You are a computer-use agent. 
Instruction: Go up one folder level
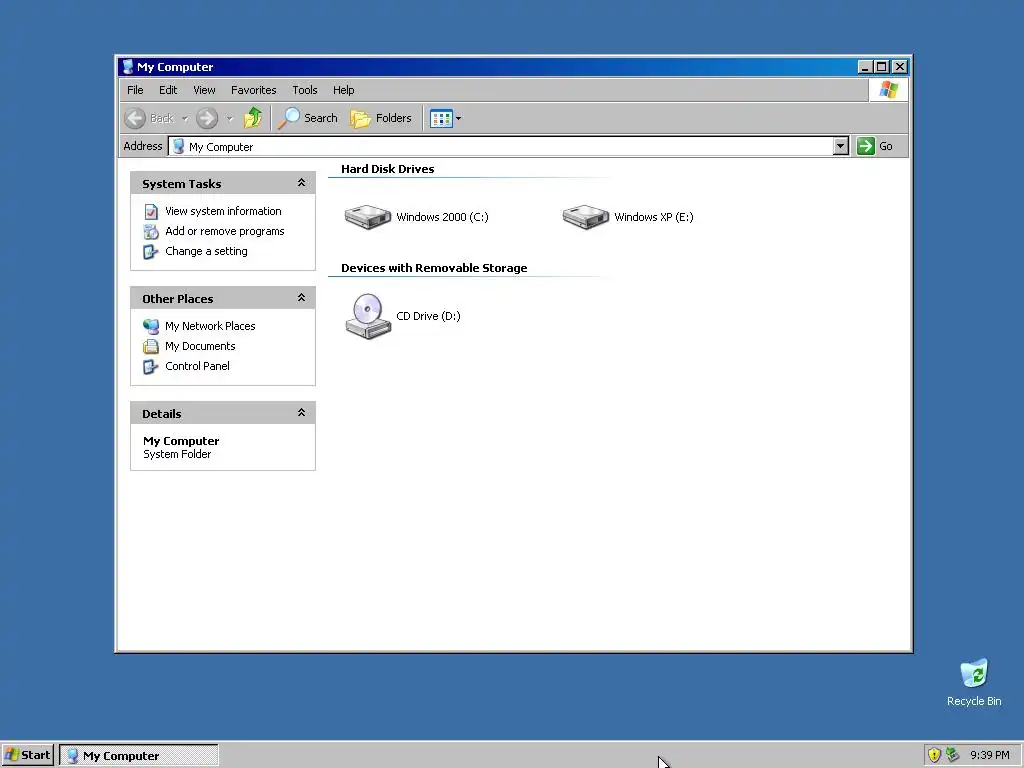pos(253,118)
